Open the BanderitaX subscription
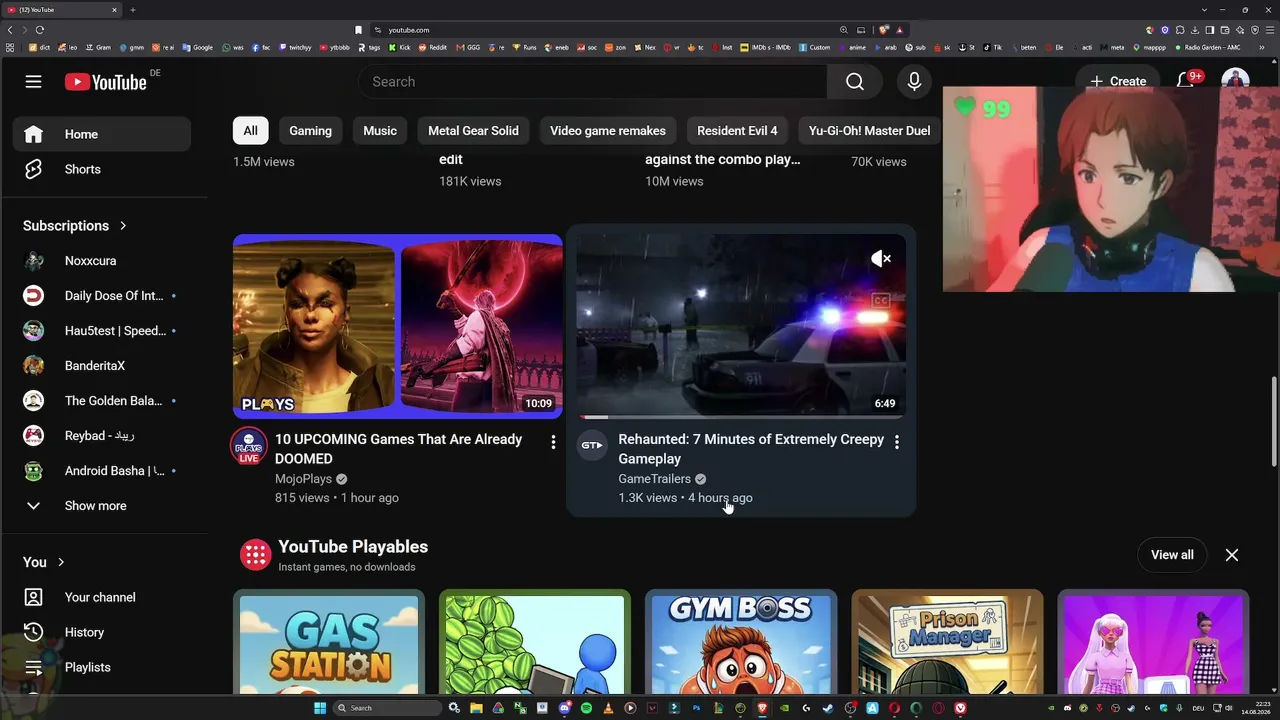The image size is (1280, 720). [x=102, y=366]
